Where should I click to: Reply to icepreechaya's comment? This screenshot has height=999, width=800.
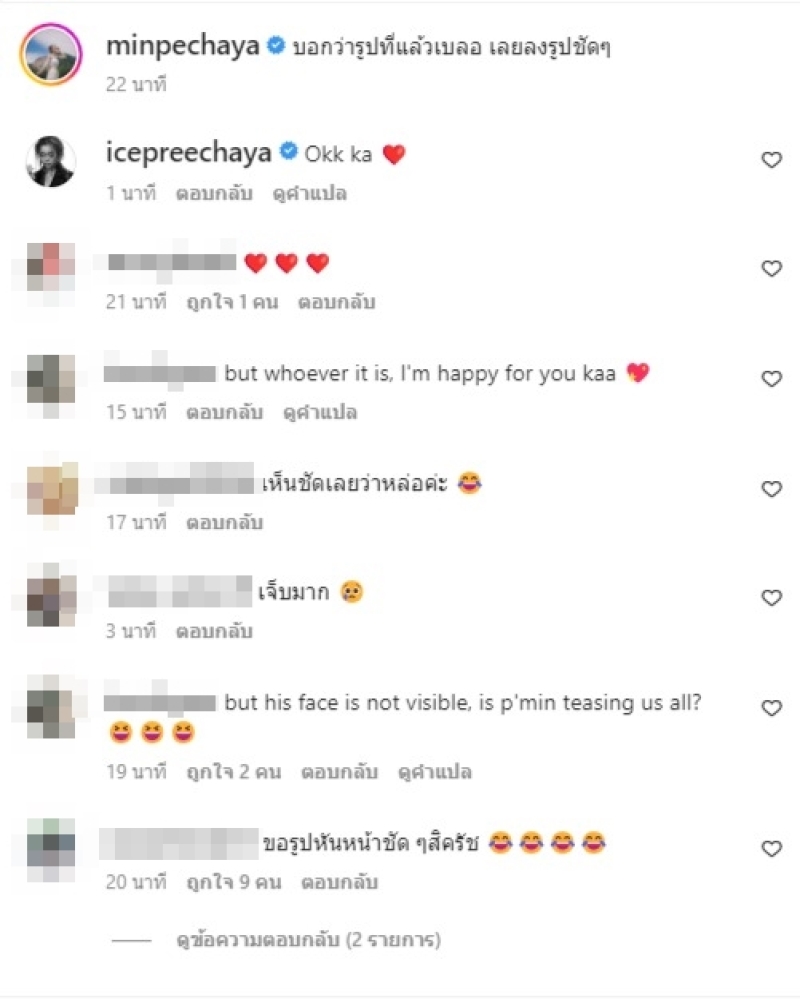[x=214, y=193]
